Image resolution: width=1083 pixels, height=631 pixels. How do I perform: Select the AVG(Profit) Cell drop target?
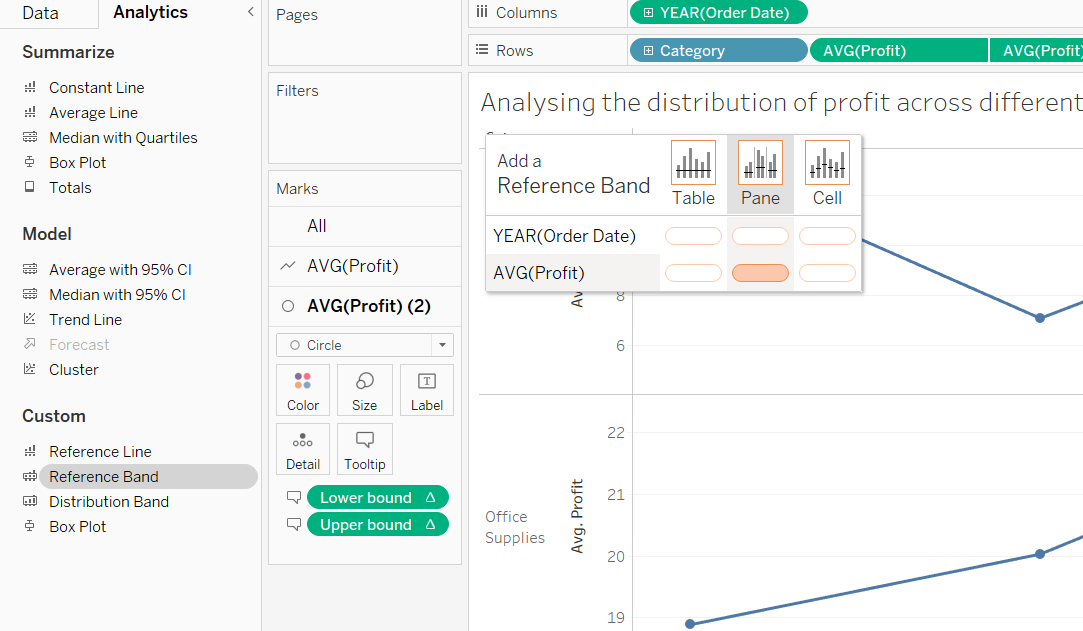(x=827, y=273)
